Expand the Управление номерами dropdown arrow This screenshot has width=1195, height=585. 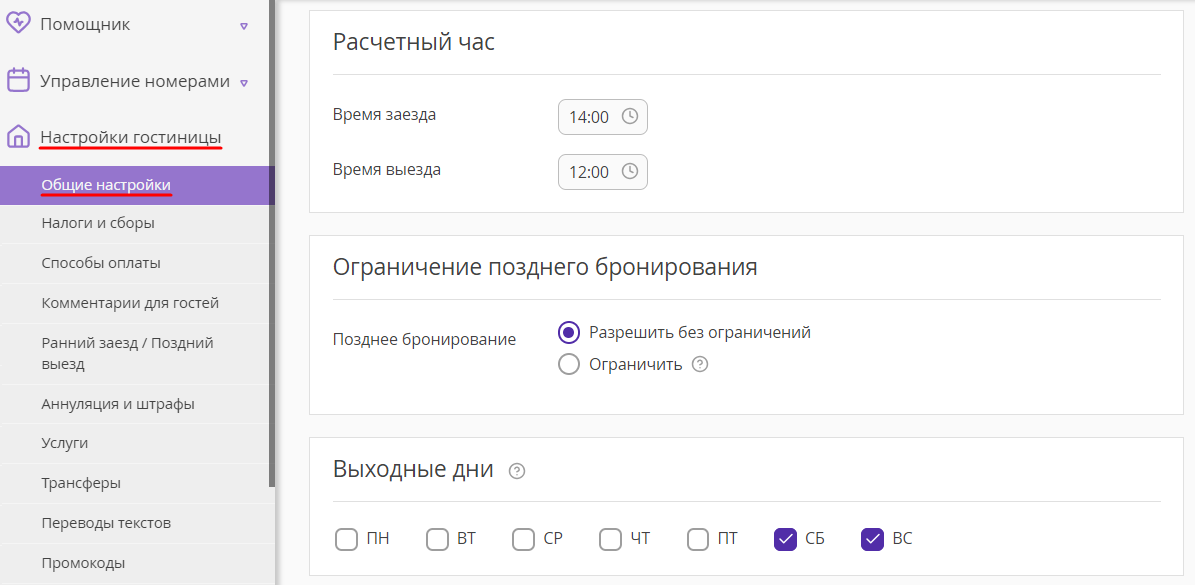244,82
